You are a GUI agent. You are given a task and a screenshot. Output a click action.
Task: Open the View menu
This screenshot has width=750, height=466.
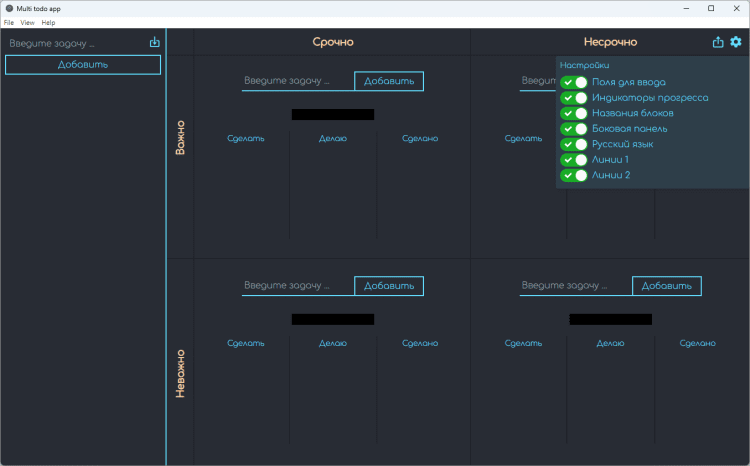pyautogui.click(x=27, y=22)
